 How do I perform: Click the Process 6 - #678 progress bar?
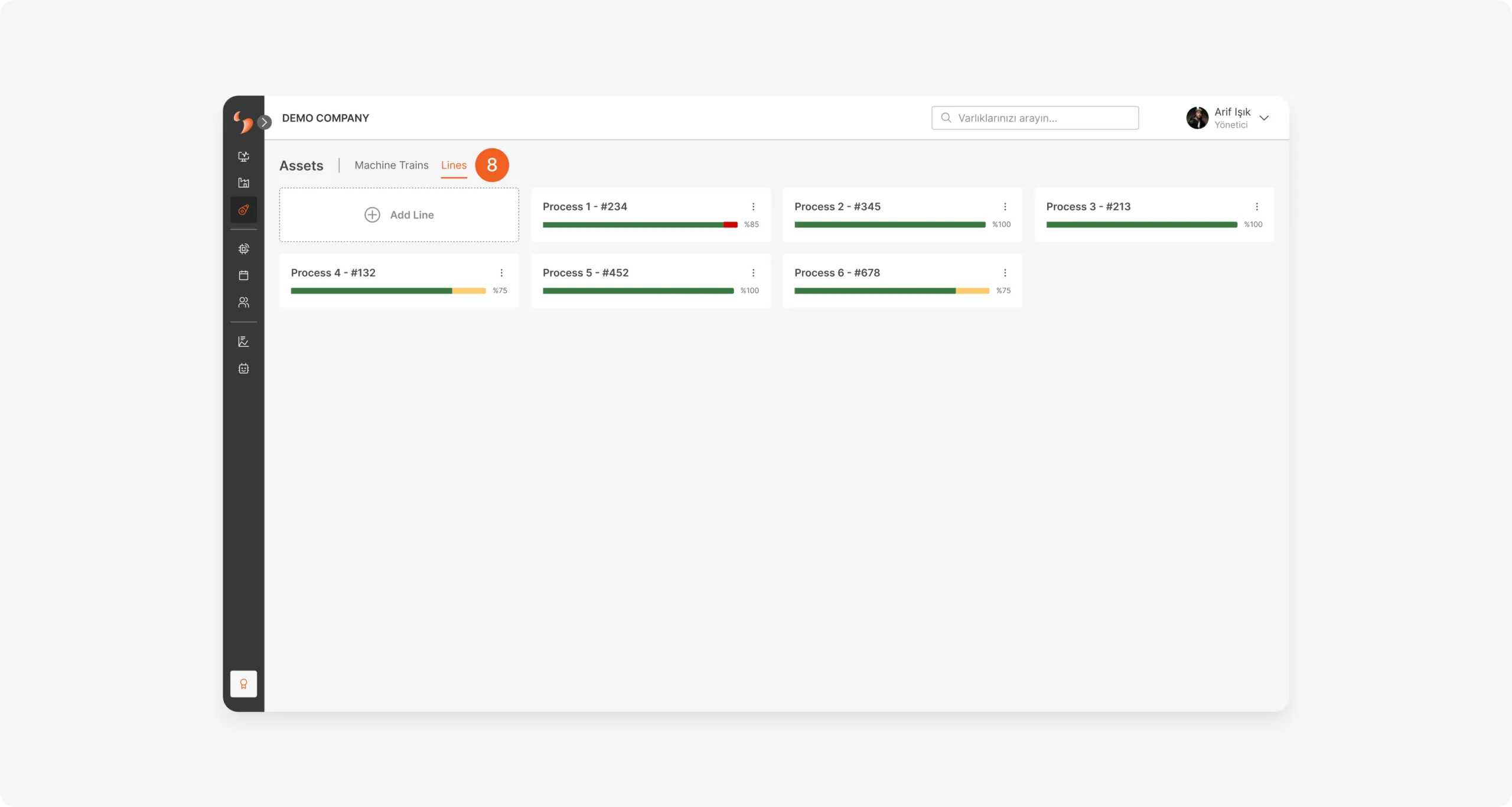(x=892, y=291)
